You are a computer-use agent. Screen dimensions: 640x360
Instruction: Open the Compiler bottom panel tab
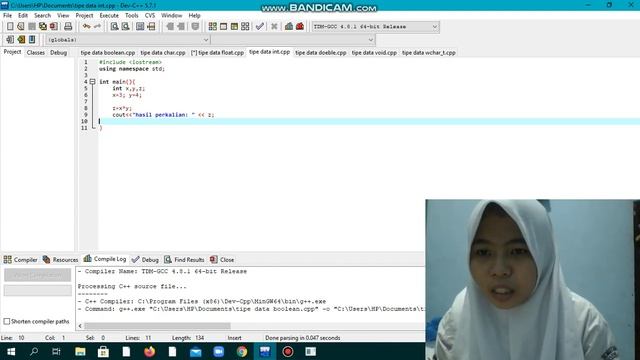click(x=20, y=260)
